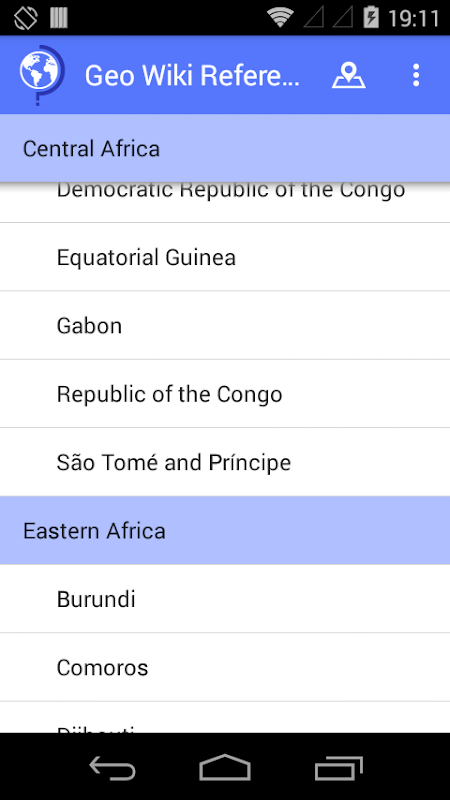This screenshot has width=450, height=800.
Task: Tap the Wi-Fi status bar icon
Action: [x=280, y=18]
